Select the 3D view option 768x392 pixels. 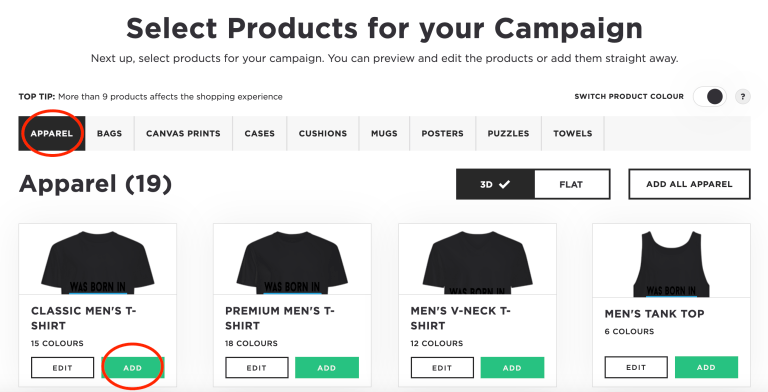point(495,184)
